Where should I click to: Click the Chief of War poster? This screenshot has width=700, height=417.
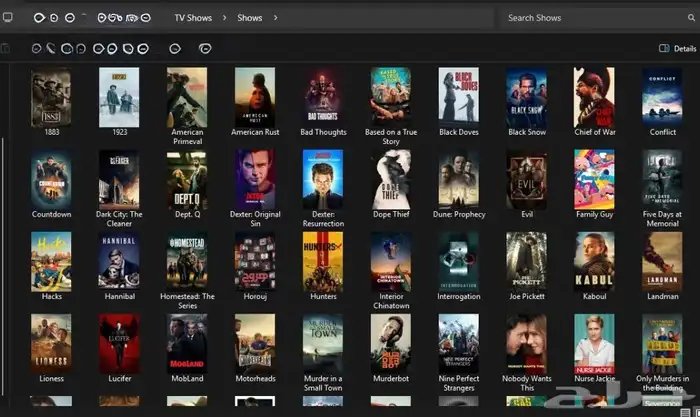[x=594, y=97]
